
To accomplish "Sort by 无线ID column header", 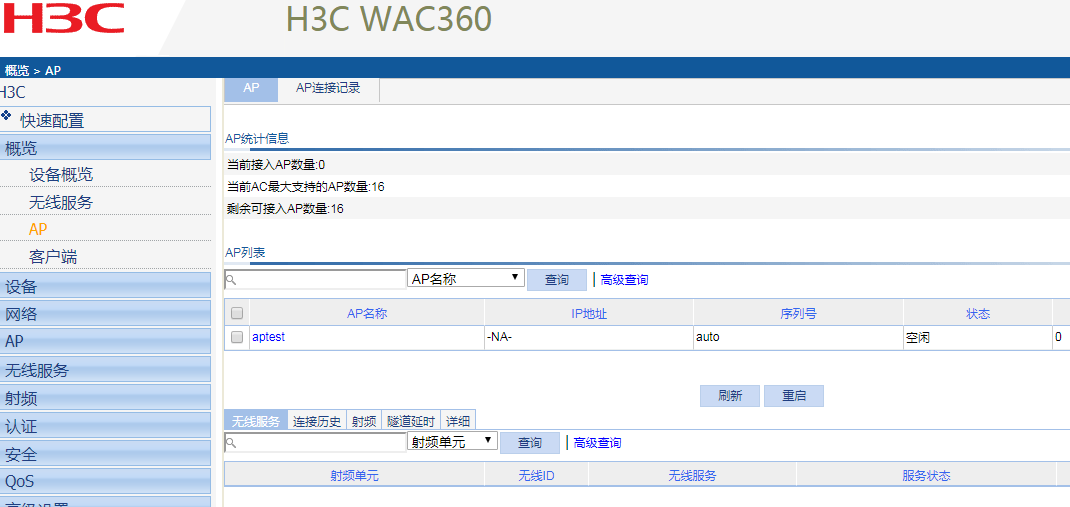I will click(536, 476).
